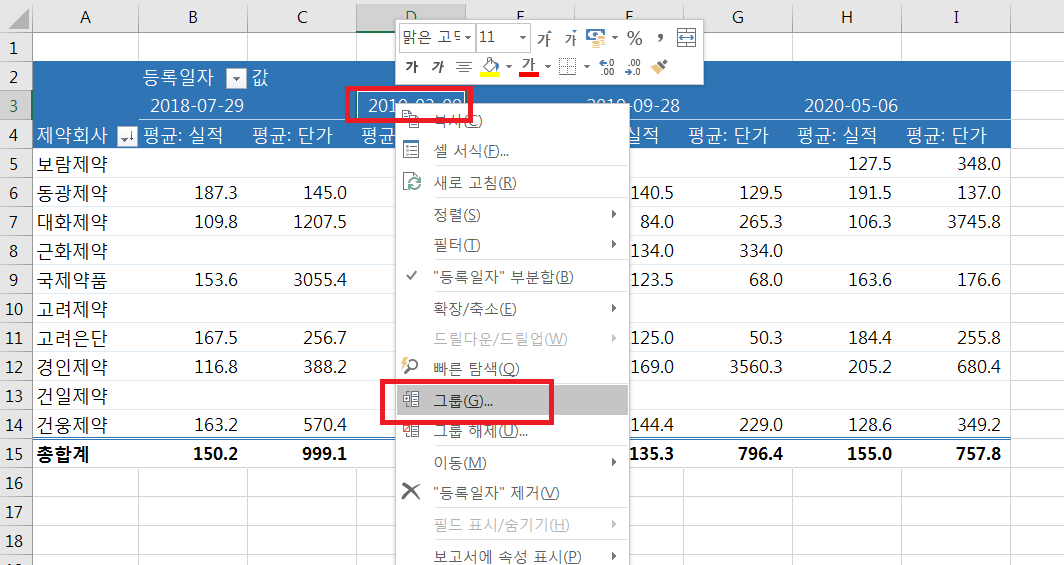The height and width of the screenshot is (565, 1064).
Task: Apply center alignment from mini toolbar
Action: (x=463, y=67)
